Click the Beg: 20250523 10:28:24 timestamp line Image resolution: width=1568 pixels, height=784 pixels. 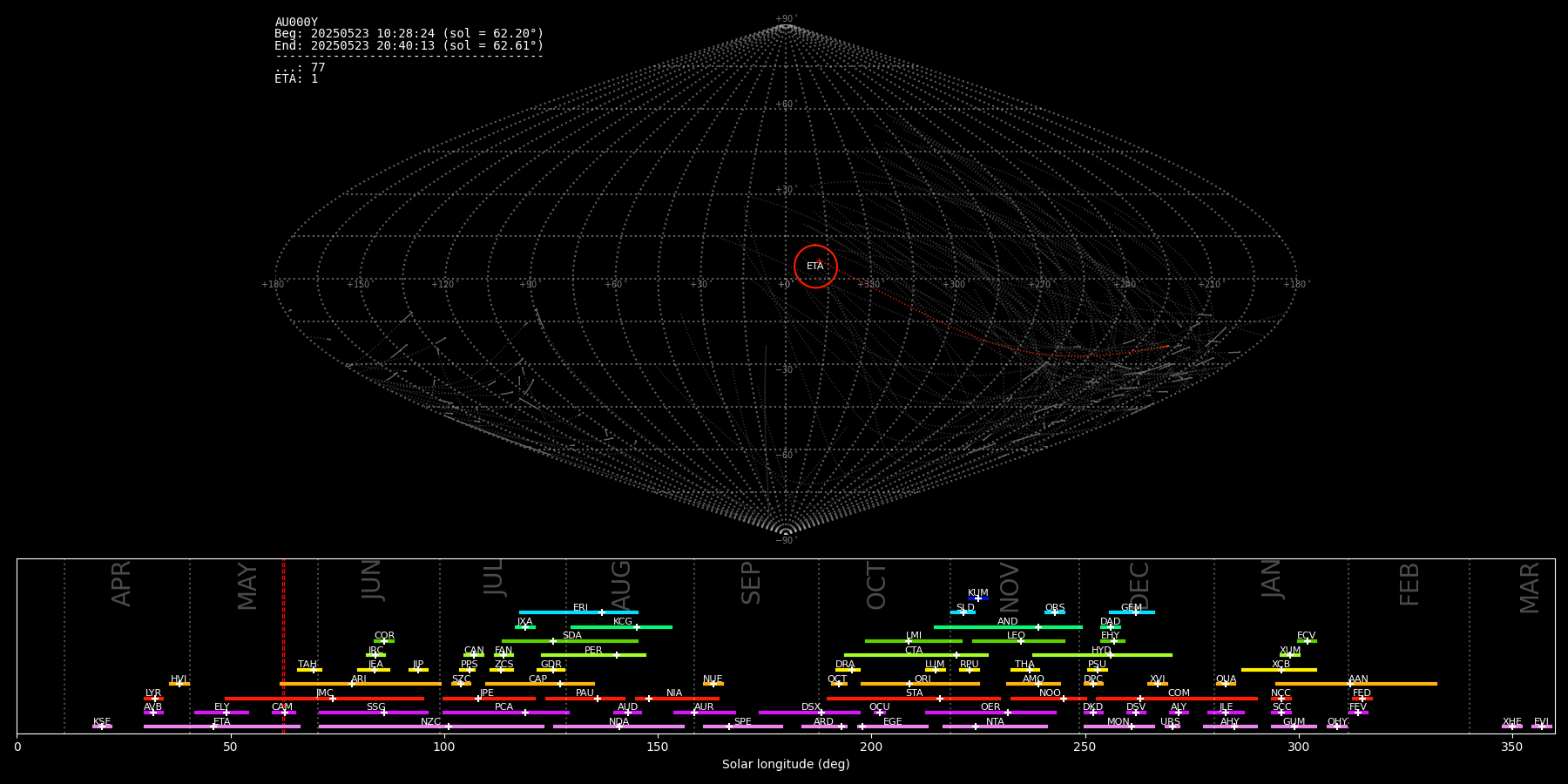[x=409, y=34]
